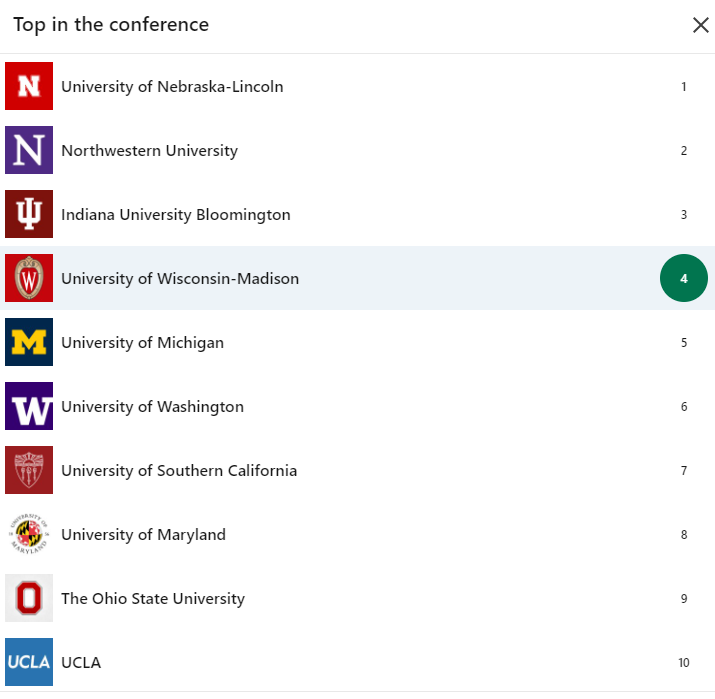Close the Top in the conference dialog
The height and width of the screenshot is (699, 715).
pyautogui.click(x=700, y=25)
